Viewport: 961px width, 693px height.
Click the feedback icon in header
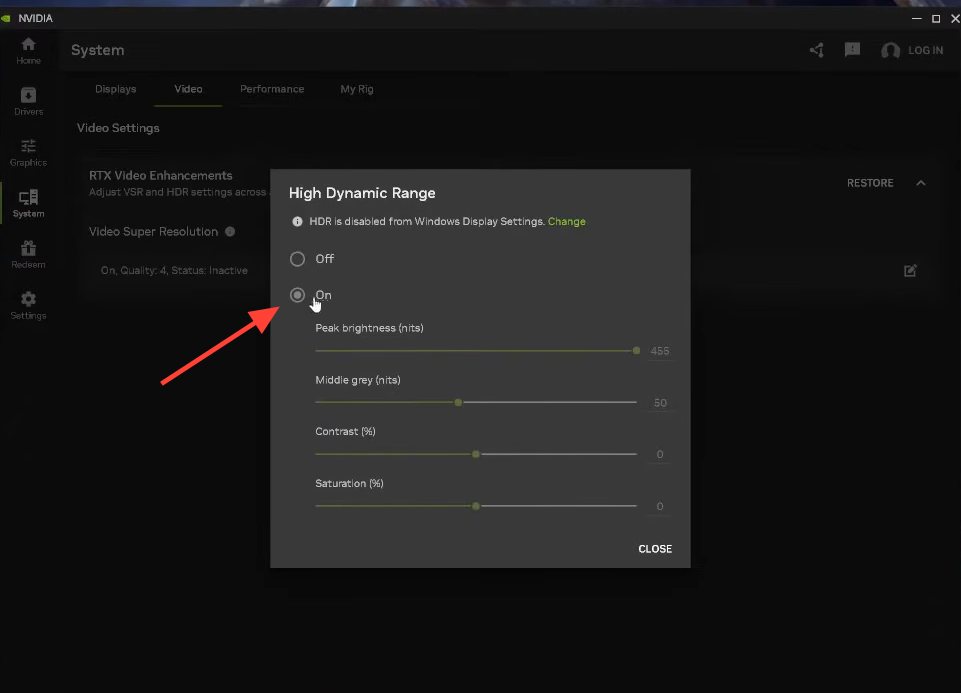pos(852,50)
